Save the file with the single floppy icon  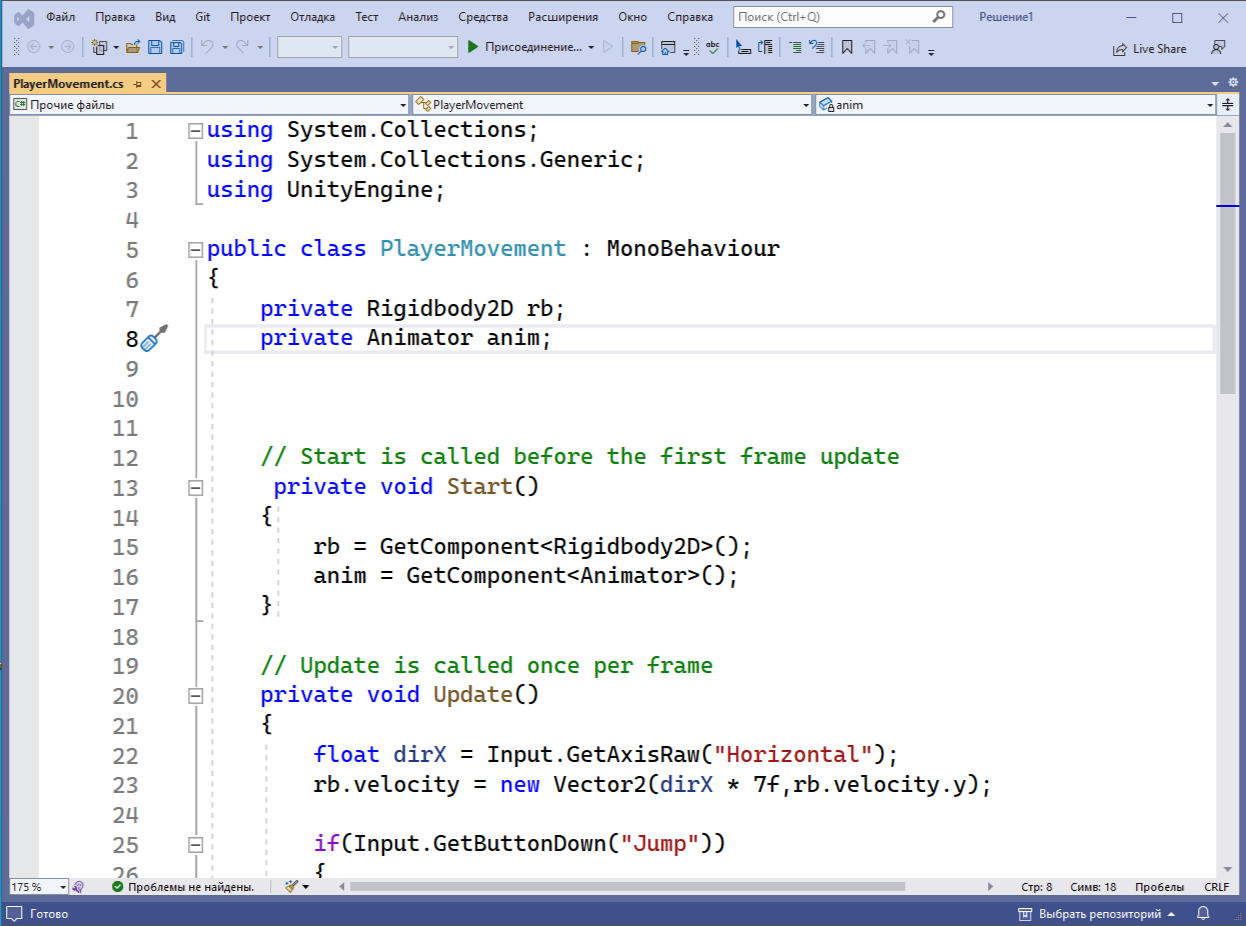click(156, 47)
